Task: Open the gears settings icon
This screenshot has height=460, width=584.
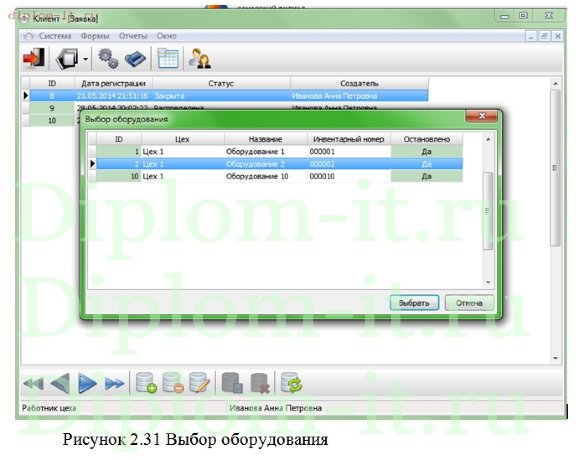Action: coord(108,58)
